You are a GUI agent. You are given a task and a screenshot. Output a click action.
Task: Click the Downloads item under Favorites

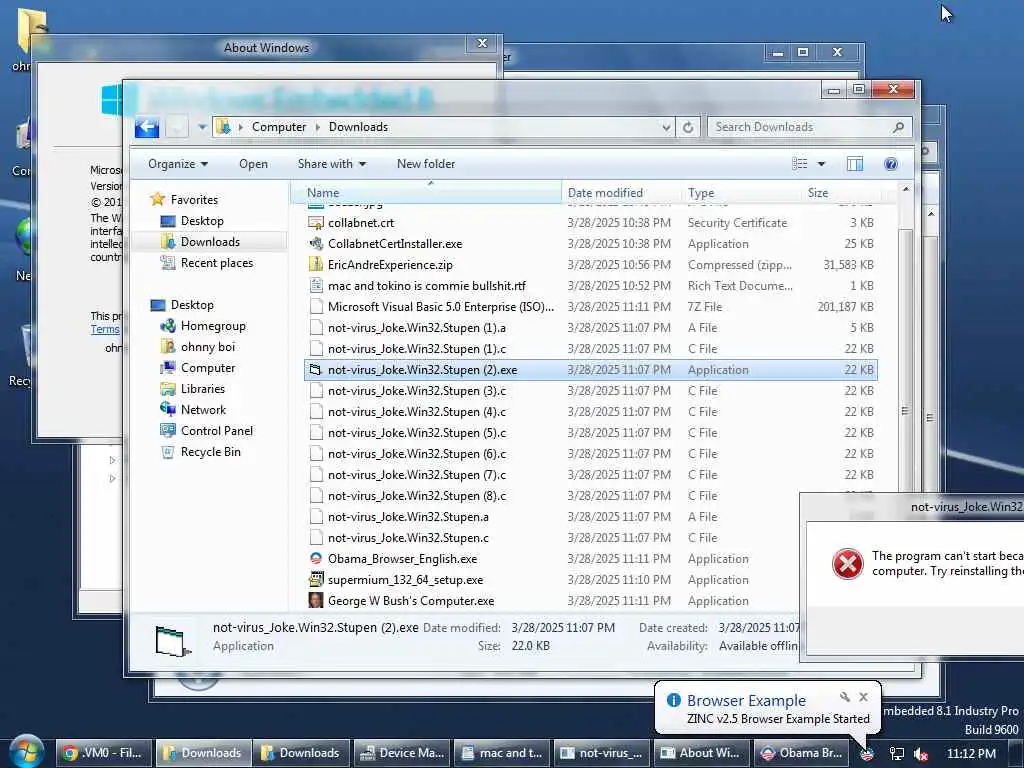pos(210,242)
